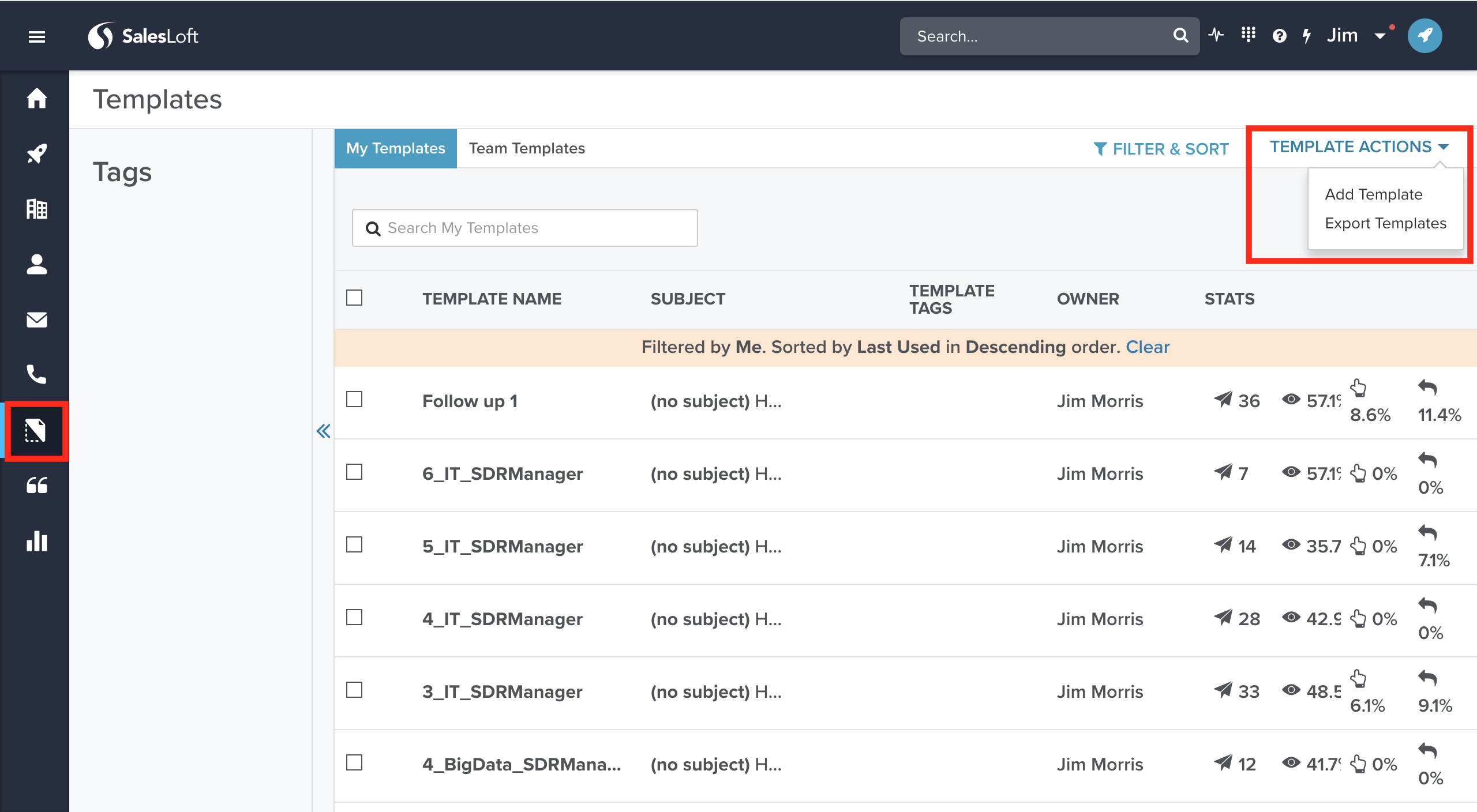This screenshot has height=812, width=1477.
Task: Open the Snippets quote icon
Action: click(x=36, y=486)
